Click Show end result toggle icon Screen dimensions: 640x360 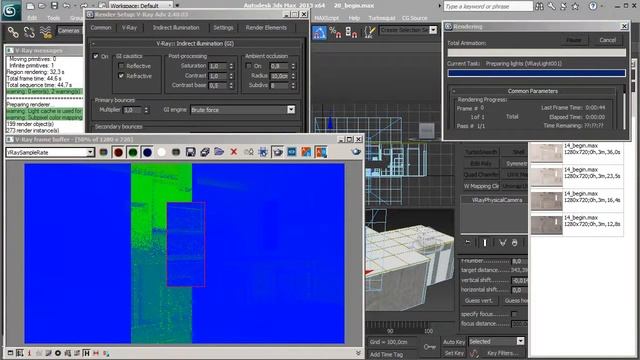coord(484,243)
